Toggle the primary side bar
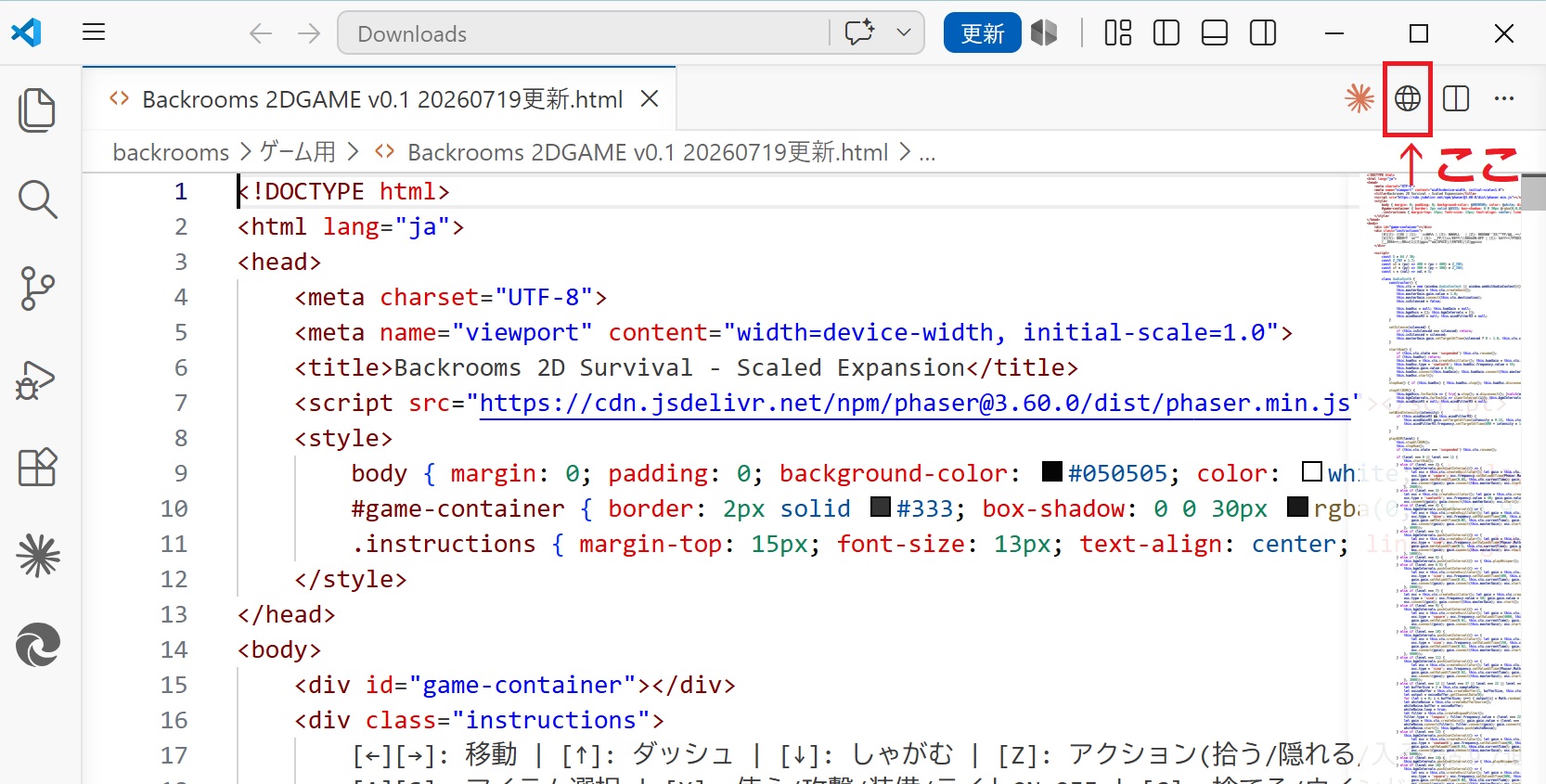Viewport: 1546px width, 784px height. [1166, 33]
